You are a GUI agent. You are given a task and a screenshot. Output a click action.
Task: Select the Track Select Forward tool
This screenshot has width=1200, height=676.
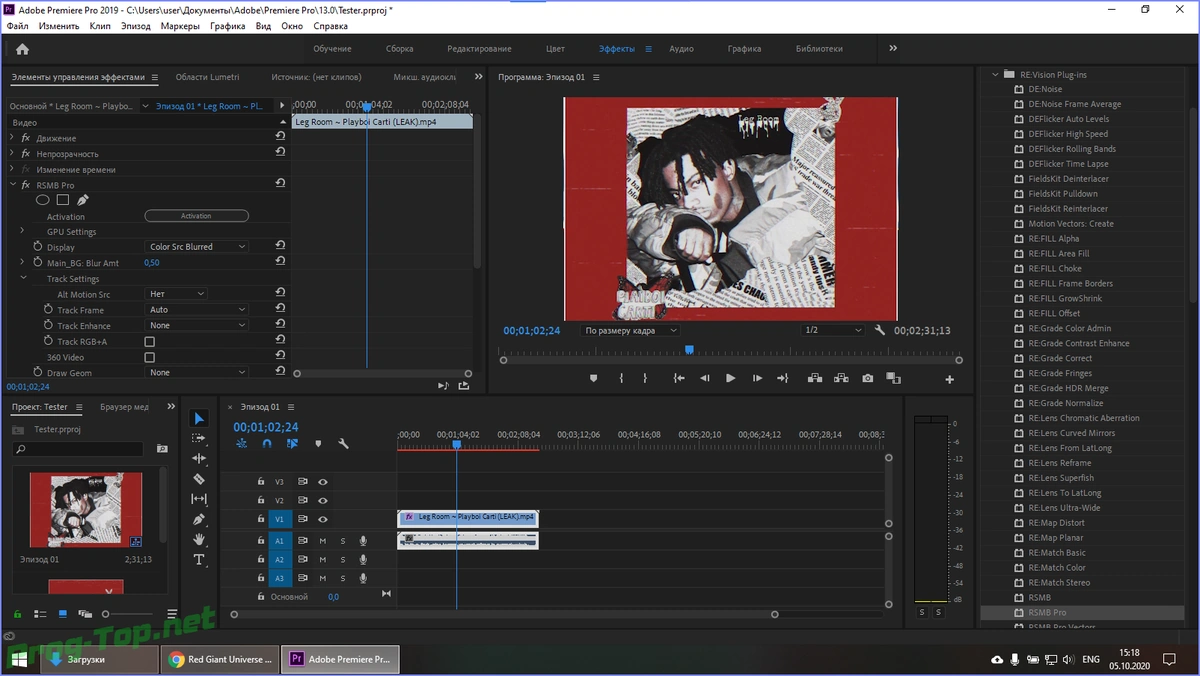[x=199, y=439]
